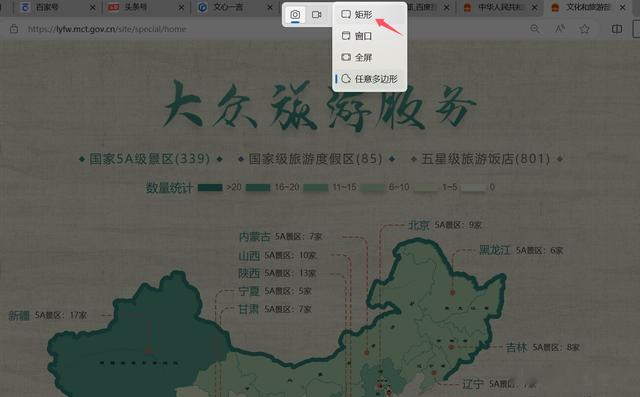
Task: Choose 全屏 fullscreen snip mode
Action: 369,57
